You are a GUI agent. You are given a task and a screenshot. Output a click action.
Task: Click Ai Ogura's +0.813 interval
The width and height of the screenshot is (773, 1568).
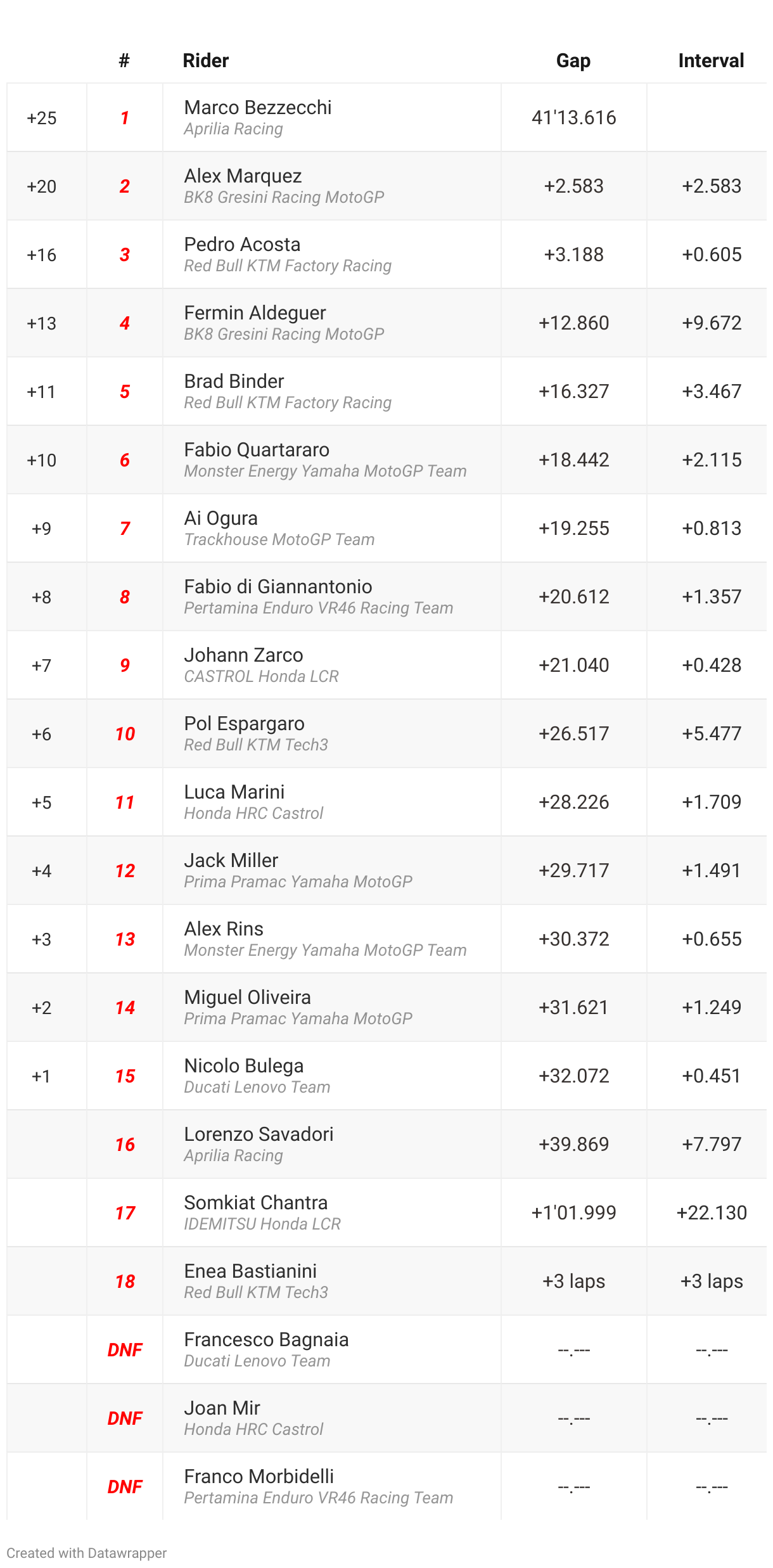(712, 528)
